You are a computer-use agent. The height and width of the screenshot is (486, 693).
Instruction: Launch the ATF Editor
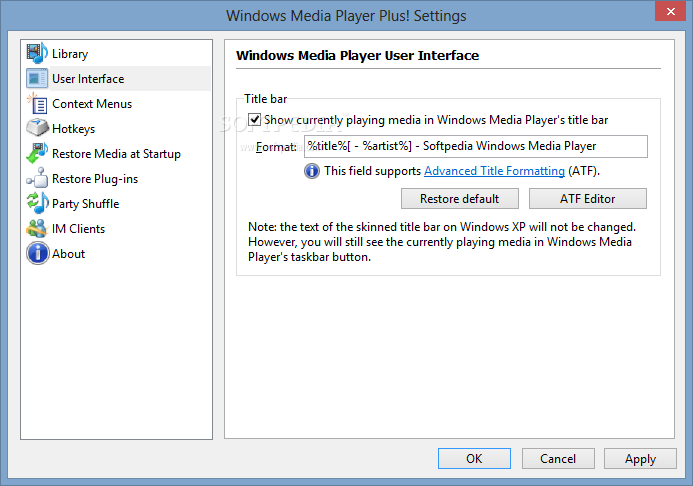click(x=587, y=198)
